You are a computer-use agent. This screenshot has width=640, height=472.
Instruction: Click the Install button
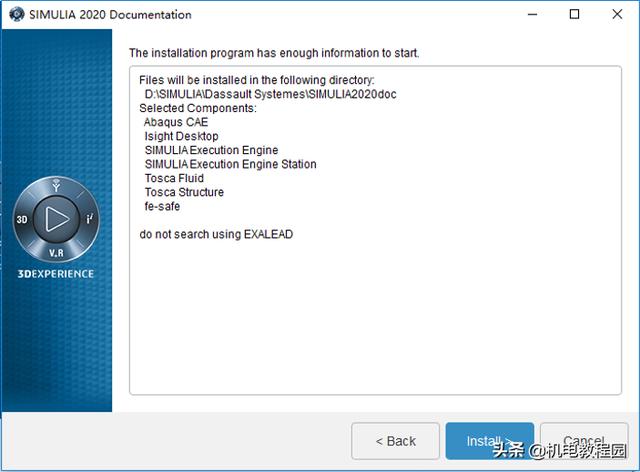tap(489, 441)
